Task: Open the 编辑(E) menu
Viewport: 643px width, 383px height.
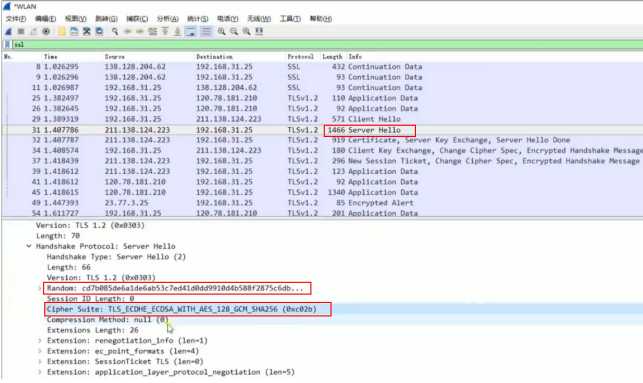Action: [x=45, y=19]
